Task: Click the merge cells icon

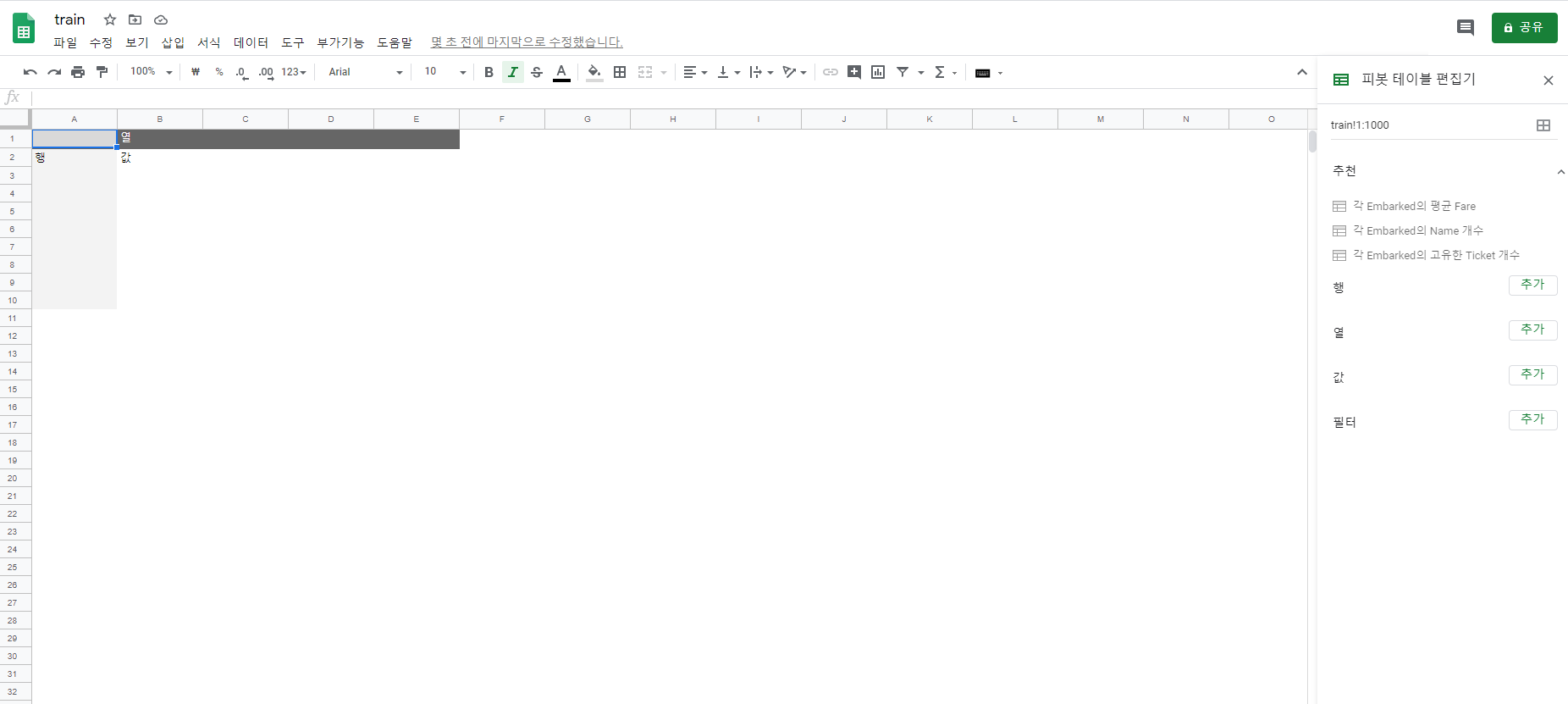Action: 645,72
